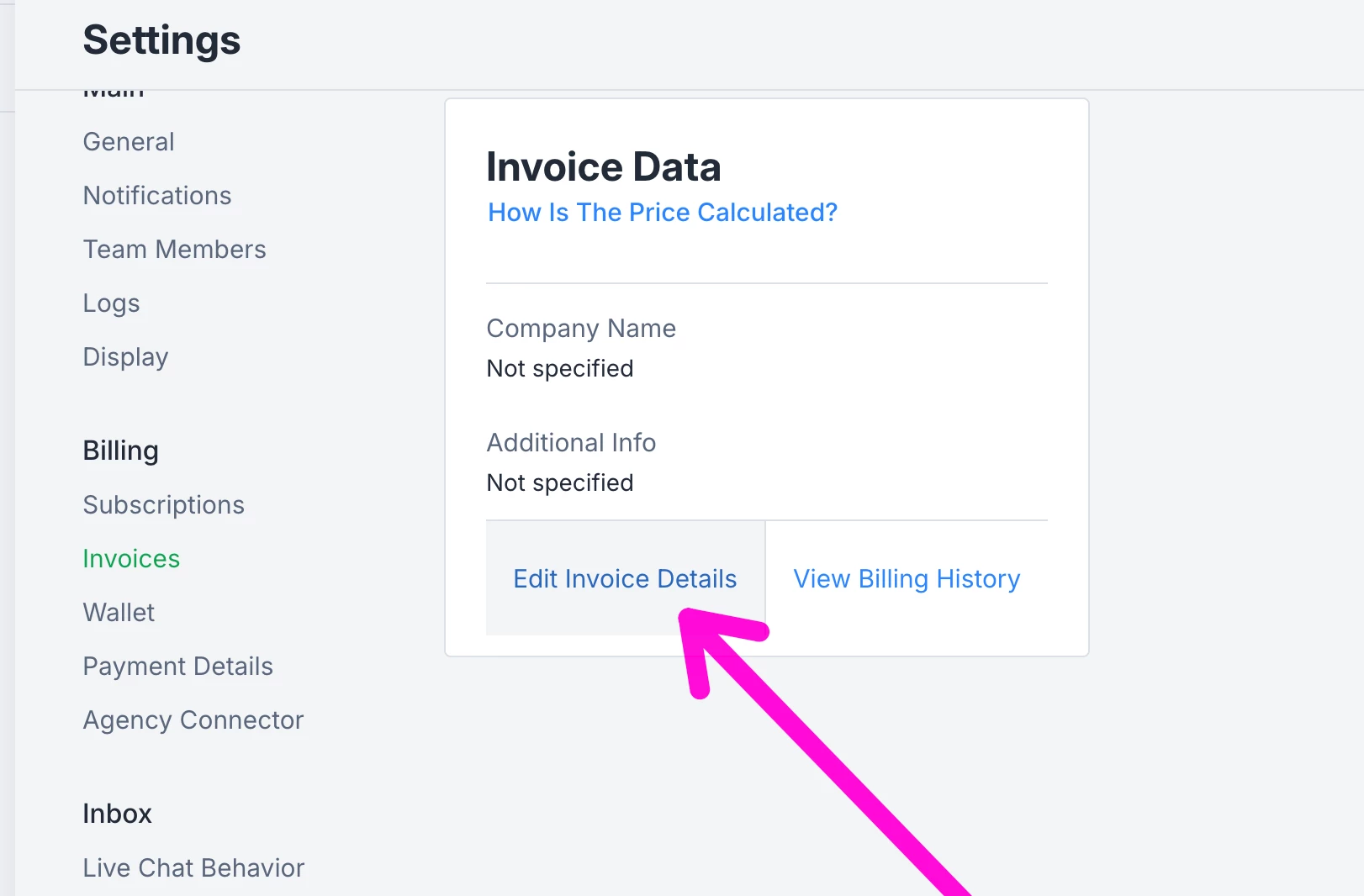Click the Inbox section header
Image resolution: width=1364 pixels, height=896 pixels.
(117, 814)
